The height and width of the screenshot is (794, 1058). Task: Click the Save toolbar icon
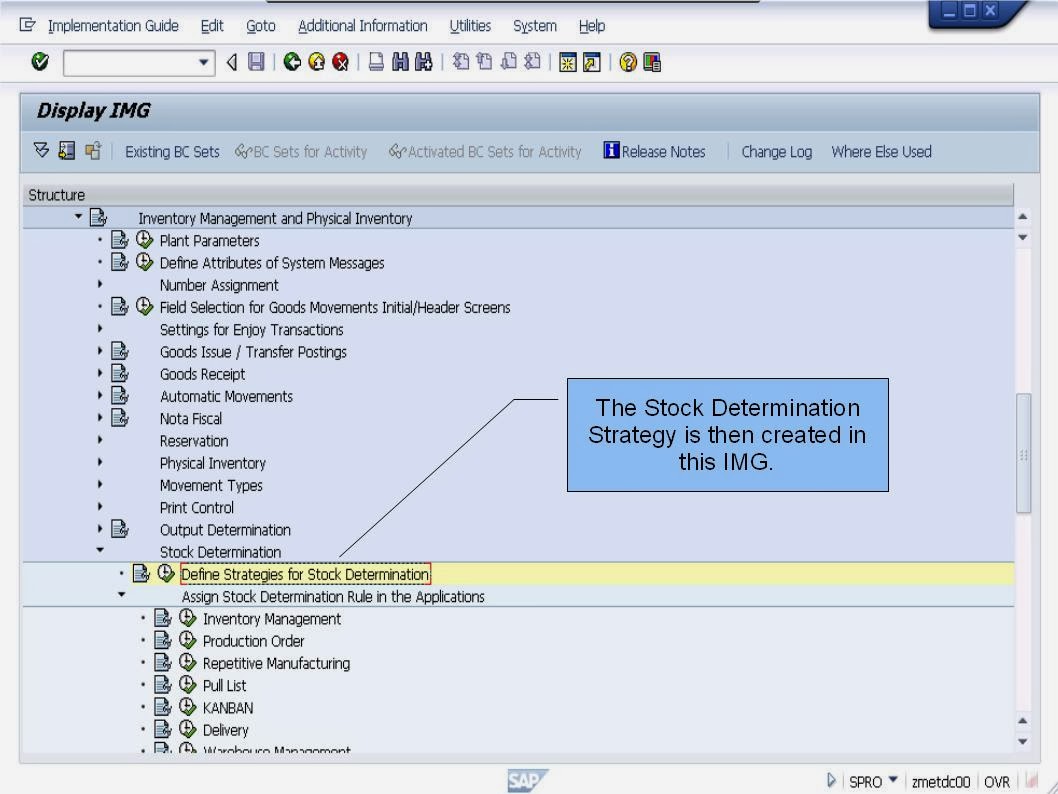click(x=256, y=62)
